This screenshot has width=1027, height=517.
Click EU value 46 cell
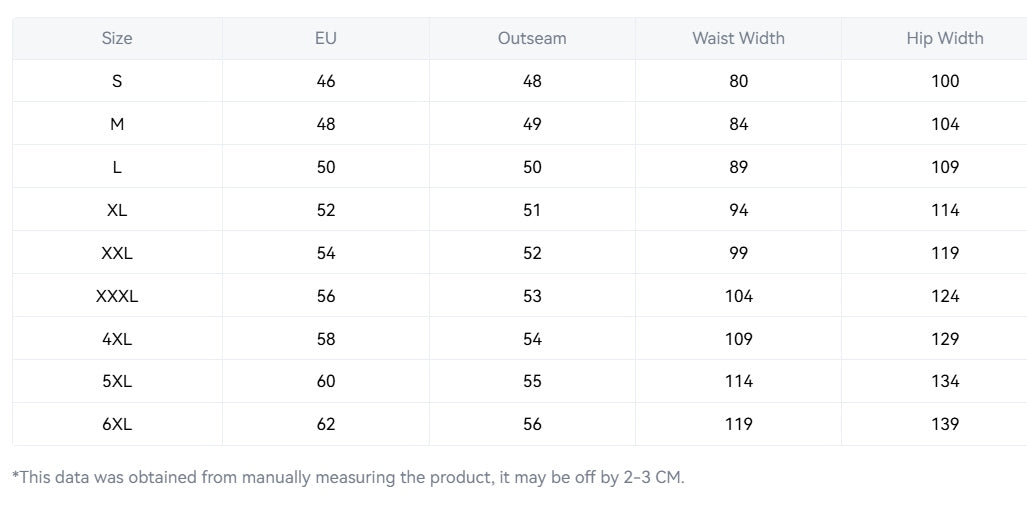(326, 81)
